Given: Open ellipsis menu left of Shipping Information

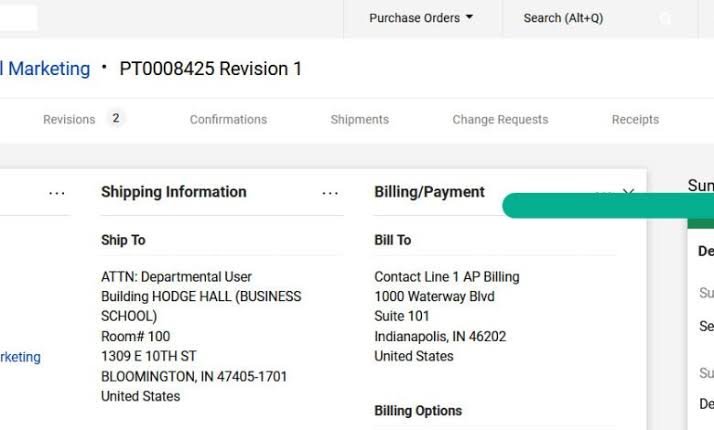Looking at the screenshot, I should [57, 194].
